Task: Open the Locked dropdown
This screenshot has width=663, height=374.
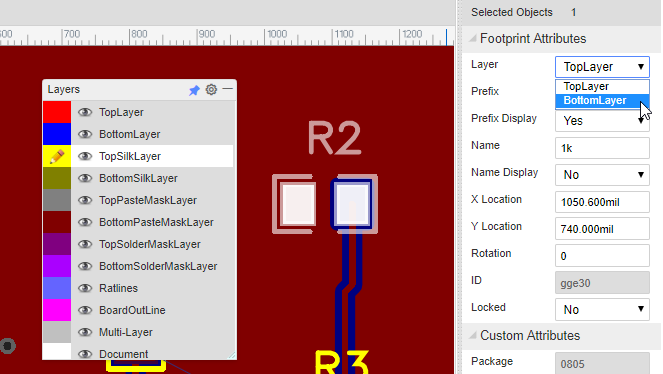Action: 602,310
